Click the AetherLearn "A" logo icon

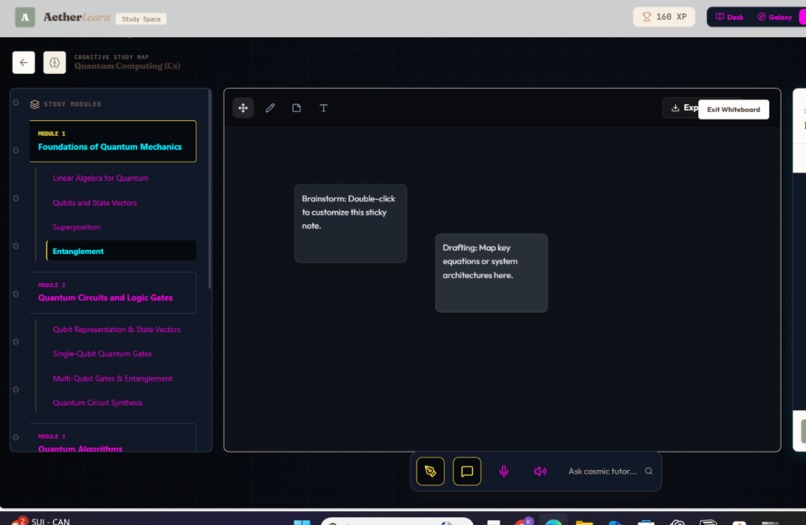(x=25, y=17)
